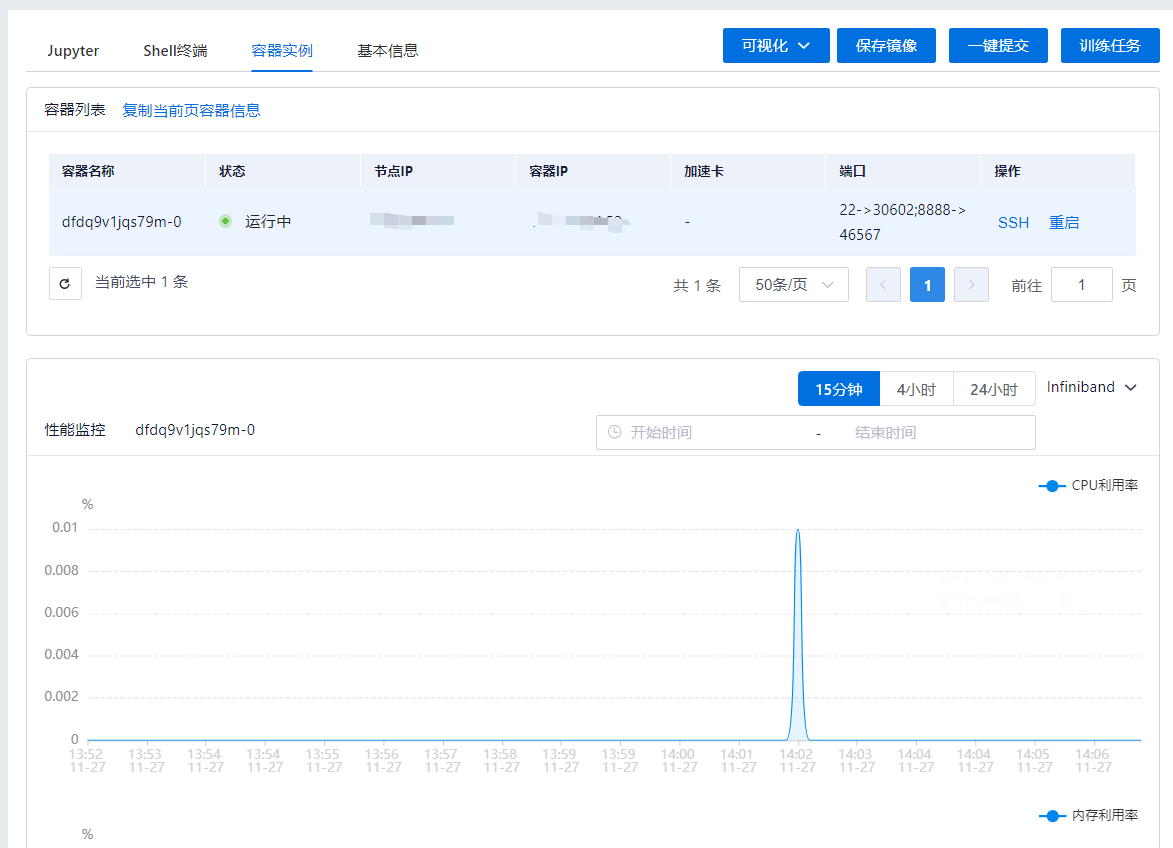This screenshot has height=848, width=1173.
Task: Switch to the Jupyter tab
Action: point(73,51)
